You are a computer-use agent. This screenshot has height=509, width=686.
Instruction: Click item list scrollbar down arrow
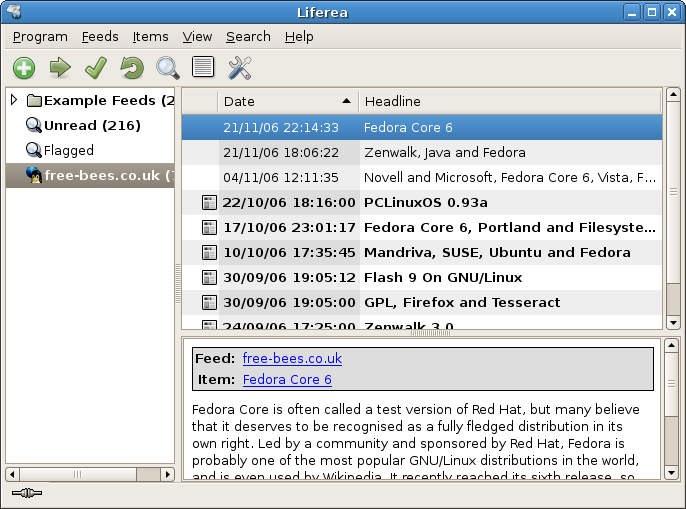(673, 323)
